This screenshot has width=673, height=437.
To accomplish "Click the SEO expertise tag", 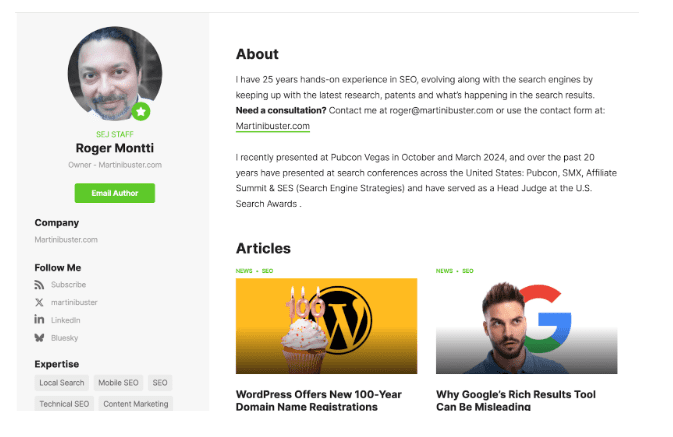I will coord(160,383).
